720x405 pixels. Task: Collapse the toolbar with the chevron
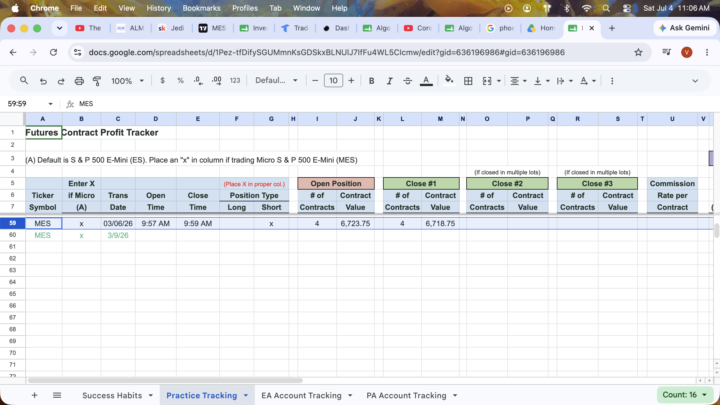695,81
